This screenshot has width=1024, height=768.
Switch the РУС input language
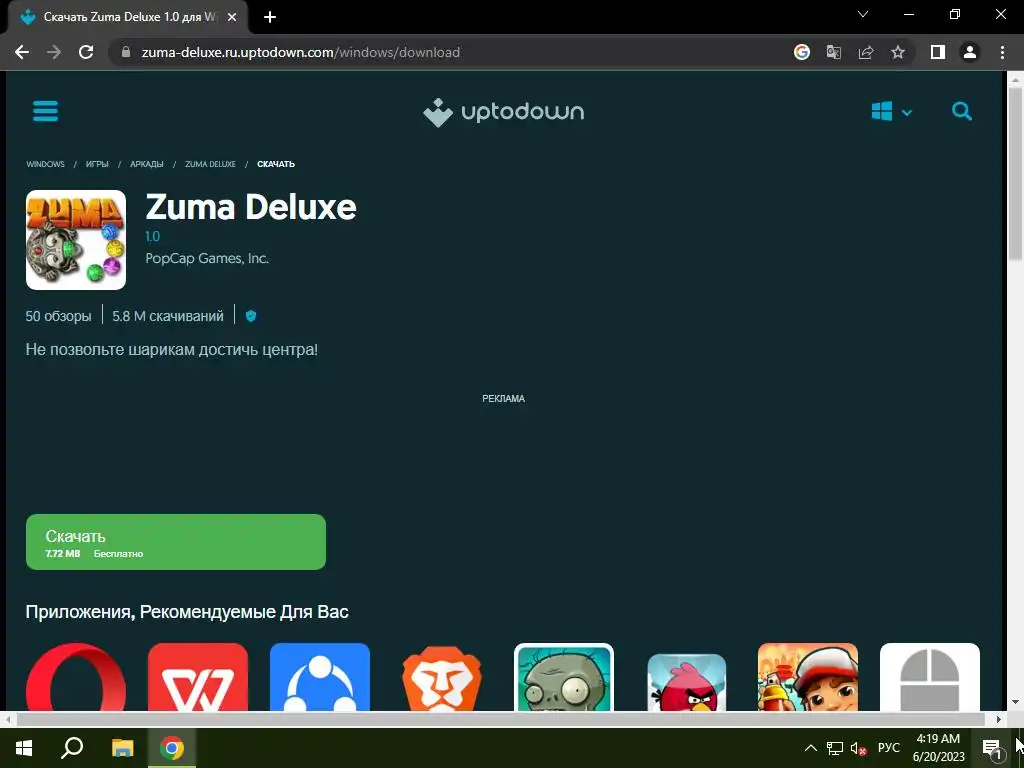(888, 748)
